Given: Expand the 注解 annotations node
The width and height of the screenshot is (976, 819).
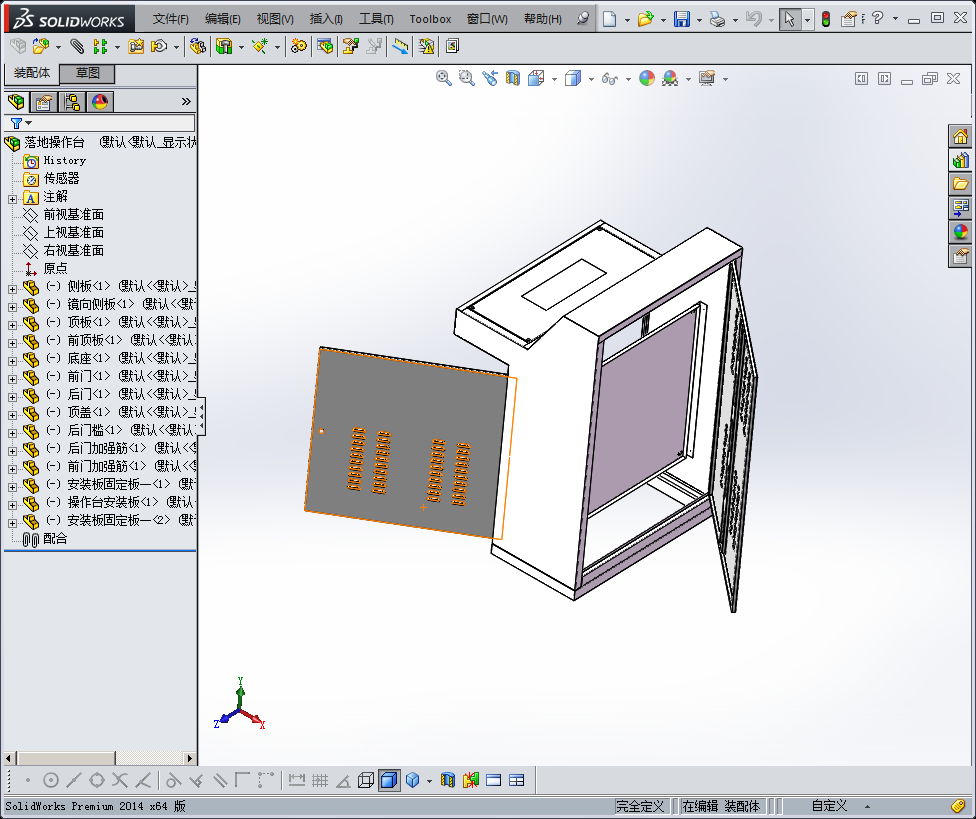Looking at the screenshot, I should pyautogui.click(x=12, y=199).
